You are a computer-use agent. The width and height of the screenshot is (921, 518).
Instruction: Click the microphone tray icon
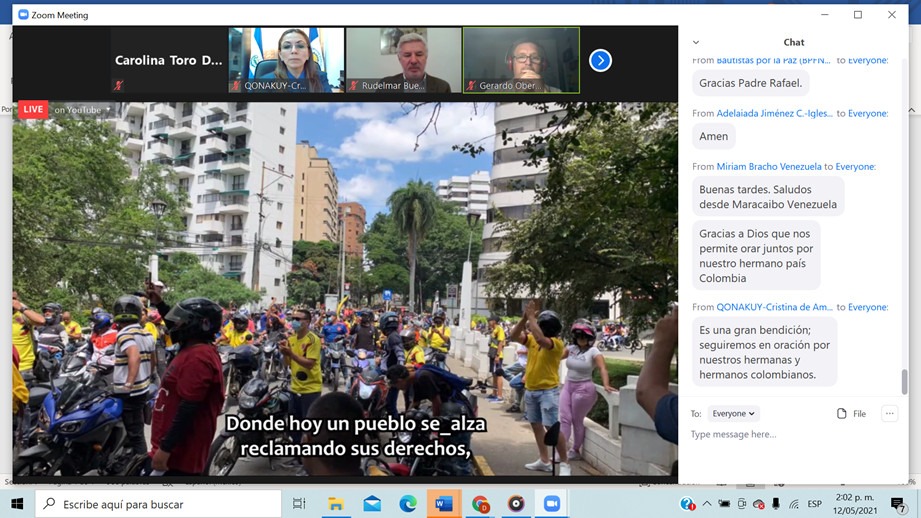776,504
